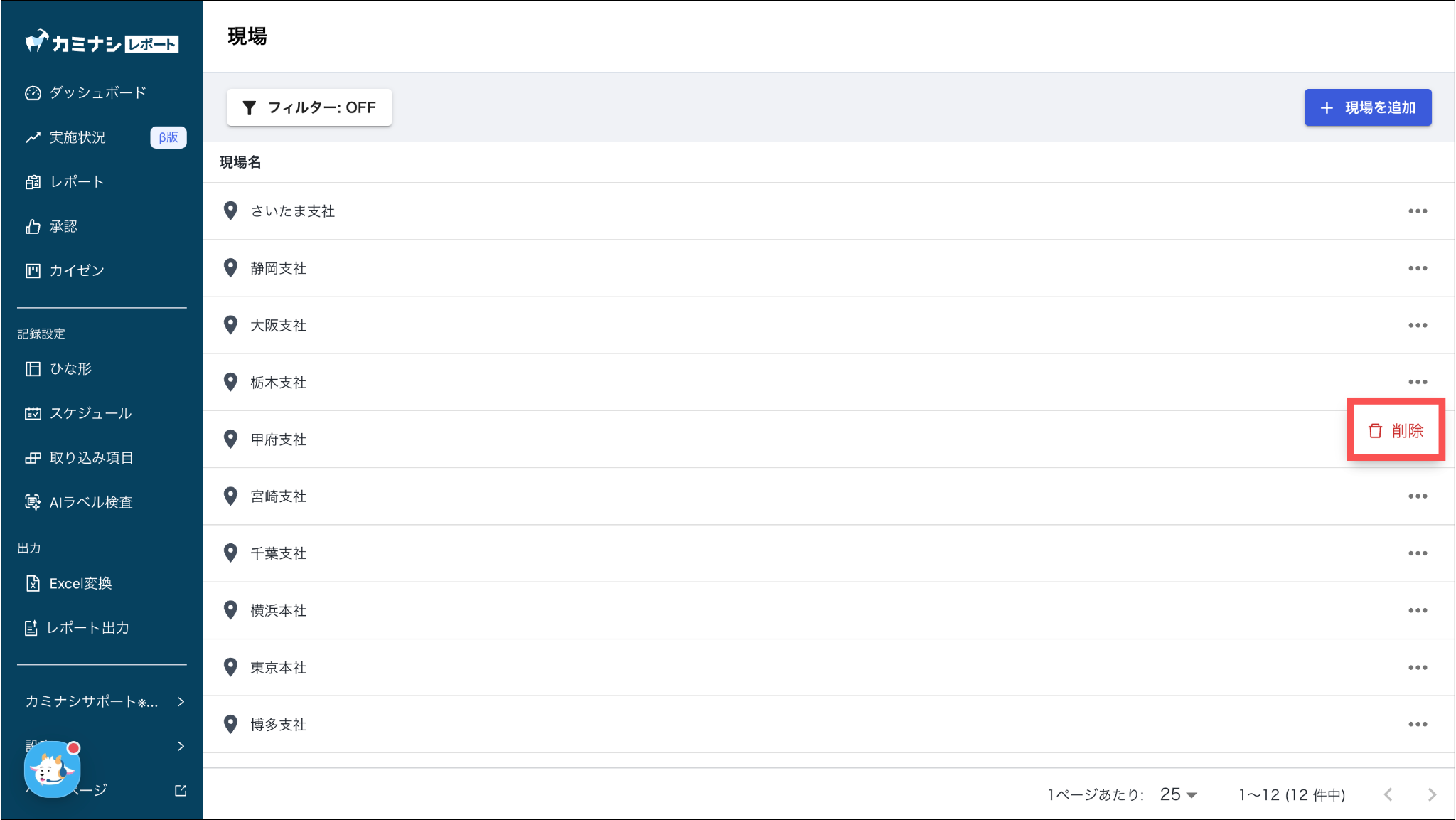This screenshot has width=1456, height=820.
Task: Expand カミナシサポート account chevron
Action: pos(181,701)
